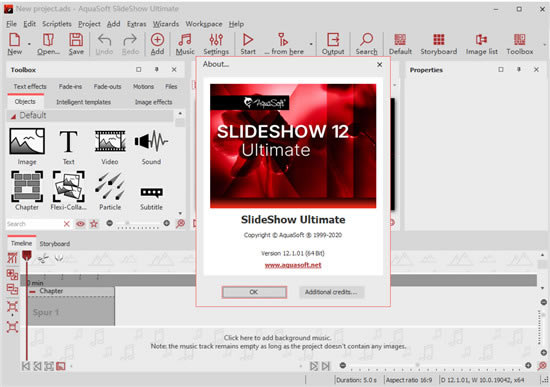550x387 pixels.
Task: Switch to the Fade-ins tab
Action: (x=70, y=86)
